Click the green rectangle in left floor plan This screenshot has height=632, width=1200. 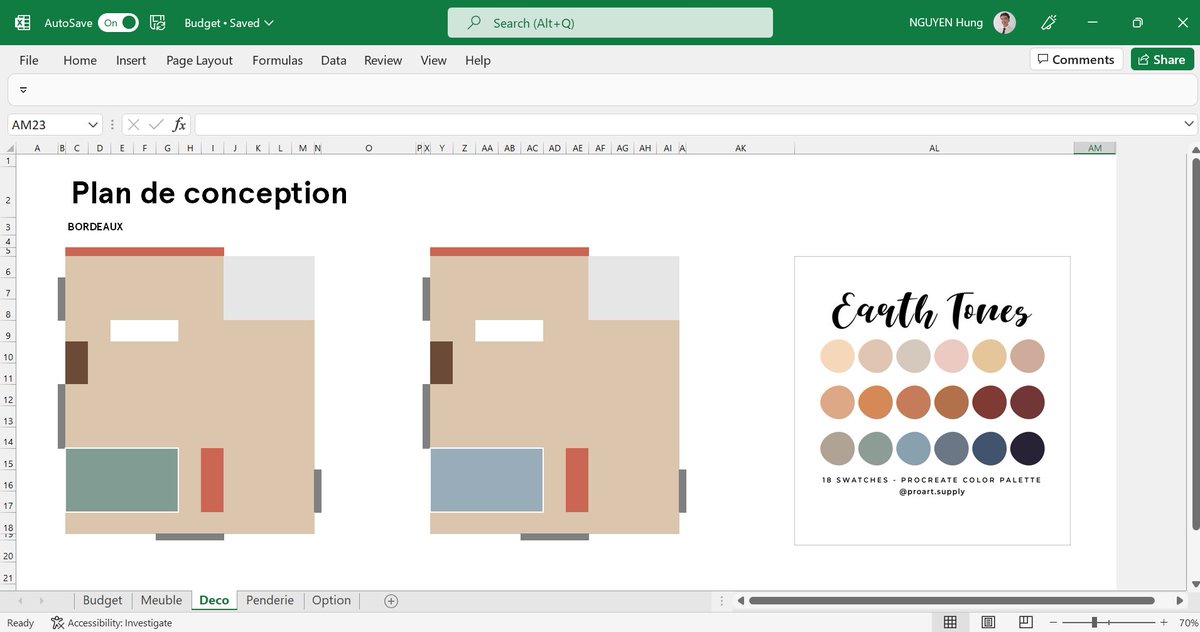pos(122,480)
